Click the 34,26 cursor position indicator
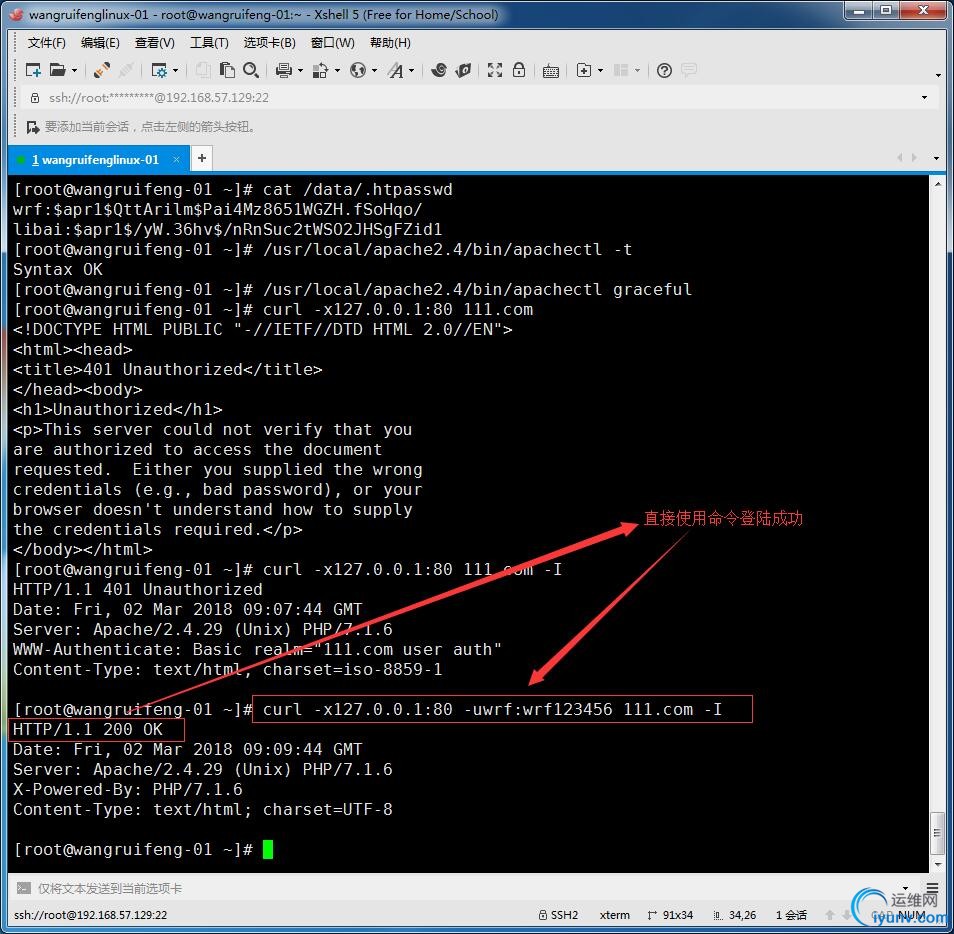 click(x=735, y=915)
